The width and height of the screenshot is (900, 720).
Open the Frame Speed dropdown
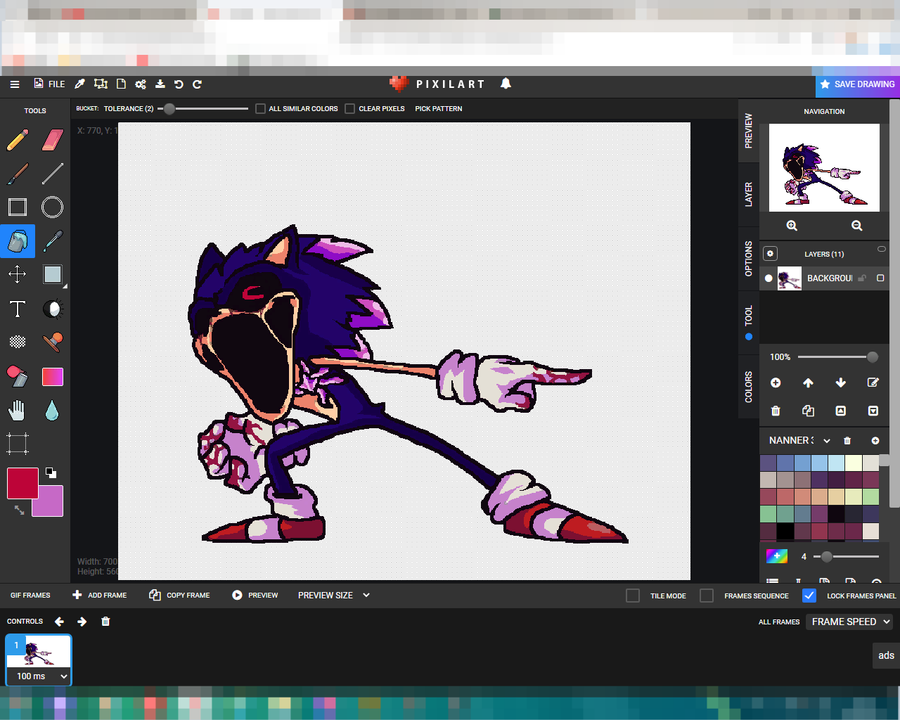(849, 622)
